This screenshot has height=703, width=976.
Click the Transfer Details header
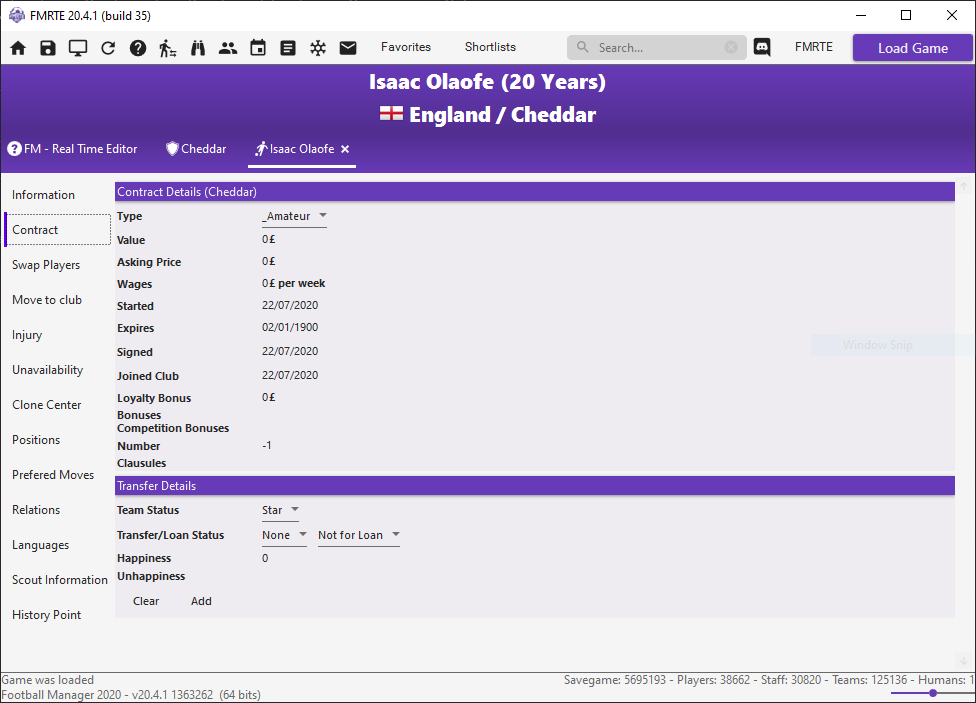coord(535,486)
